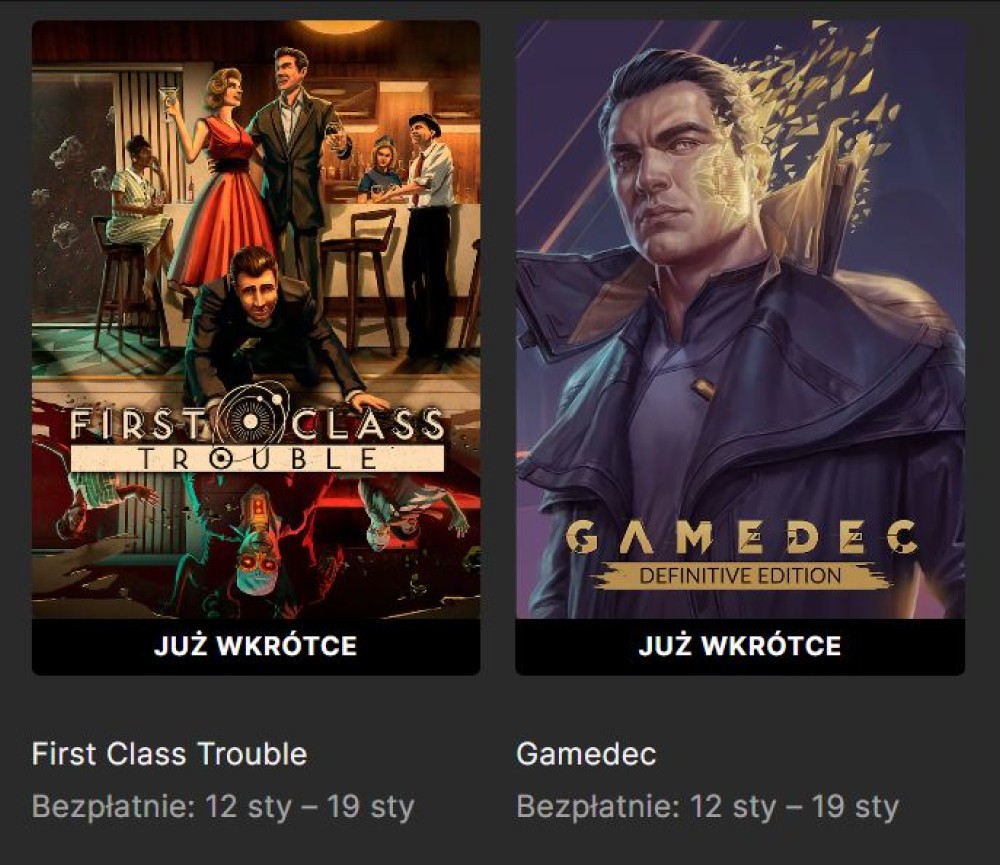Screen dimensions: 1000x865
Task: Open the Gamedec title link
Action: (586, 754)
